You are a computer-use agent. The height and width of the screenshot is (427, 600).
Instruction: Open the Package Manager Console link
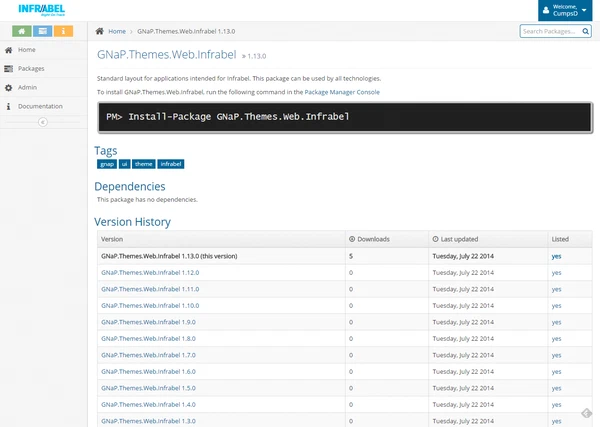coord(342,92)
